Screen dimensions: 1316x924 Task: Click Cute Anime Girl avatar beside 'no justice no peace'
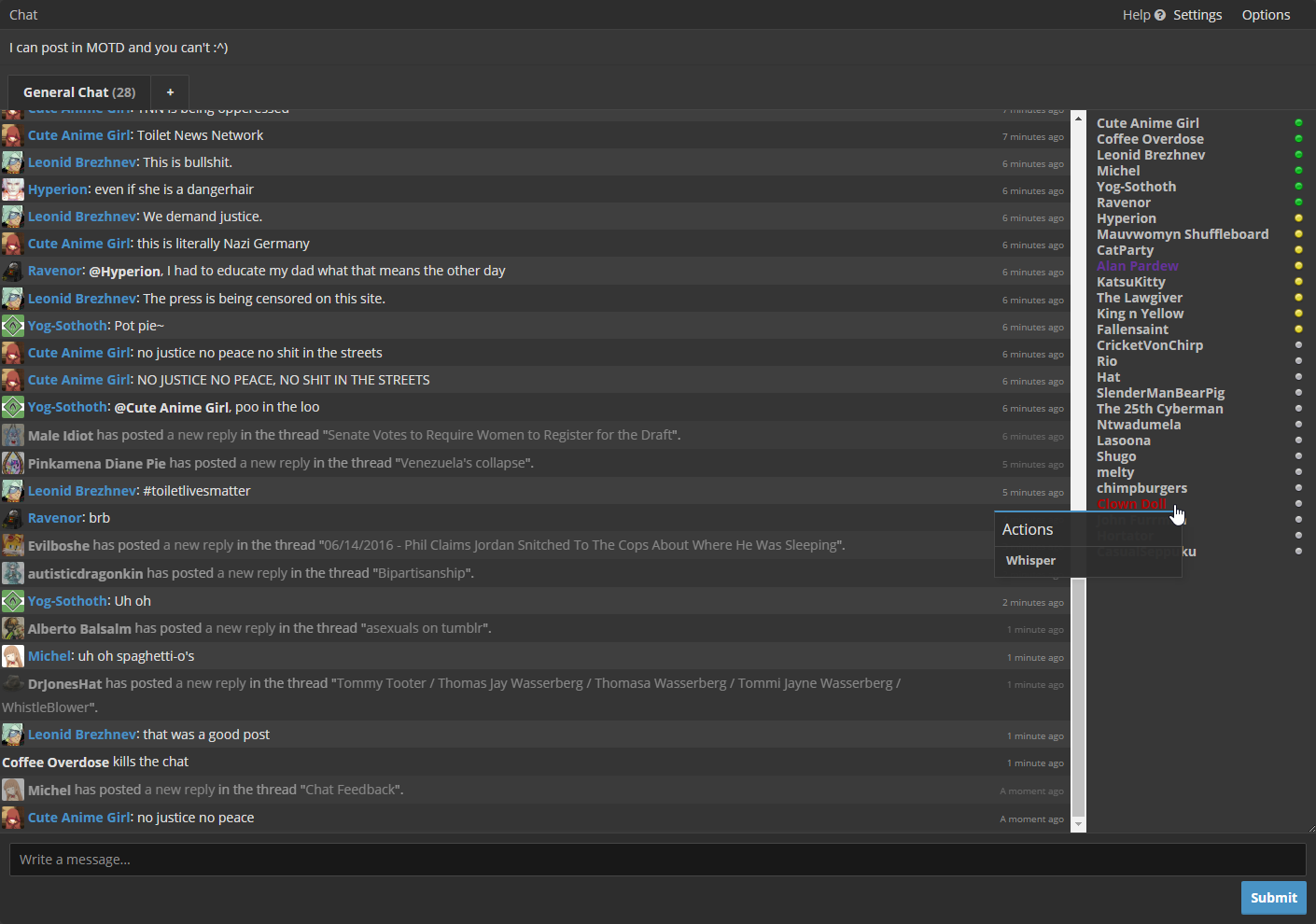pos(12,818)
